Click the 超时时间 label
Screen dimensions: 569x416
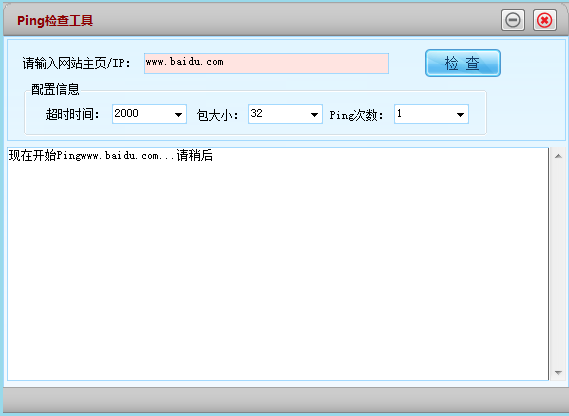[72, 114]
